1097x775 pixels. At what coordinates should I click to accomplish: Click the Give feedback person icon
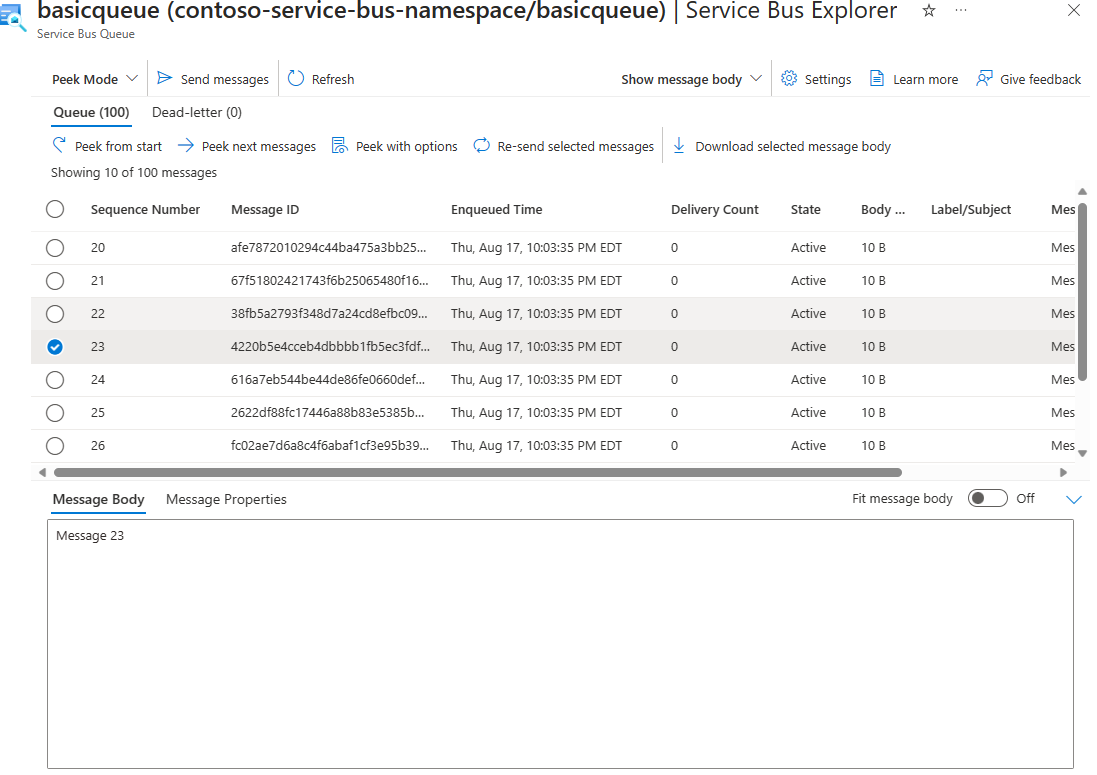point(984,78)
